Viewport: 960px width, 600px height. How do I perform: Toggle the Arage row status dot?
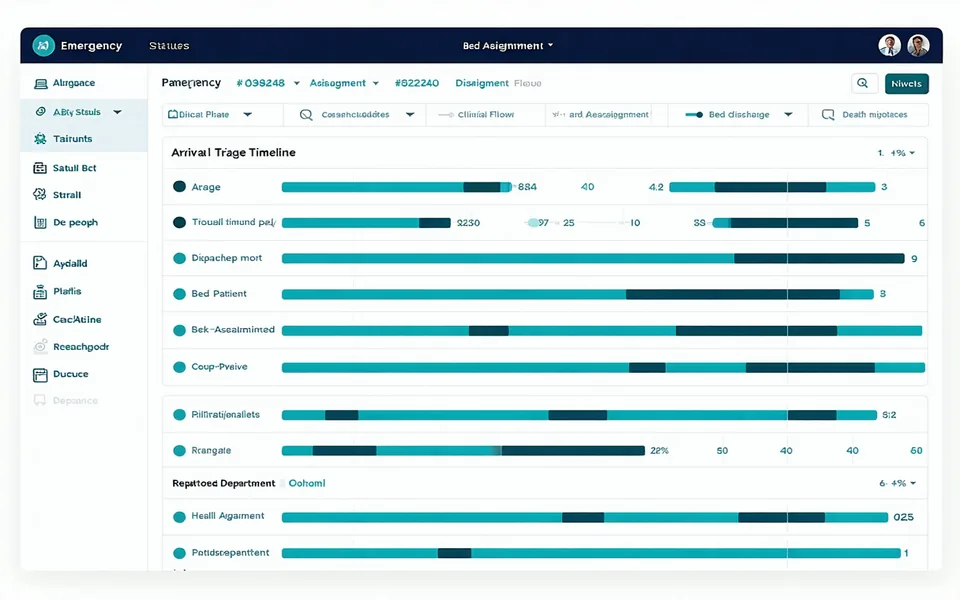[179, 187]
